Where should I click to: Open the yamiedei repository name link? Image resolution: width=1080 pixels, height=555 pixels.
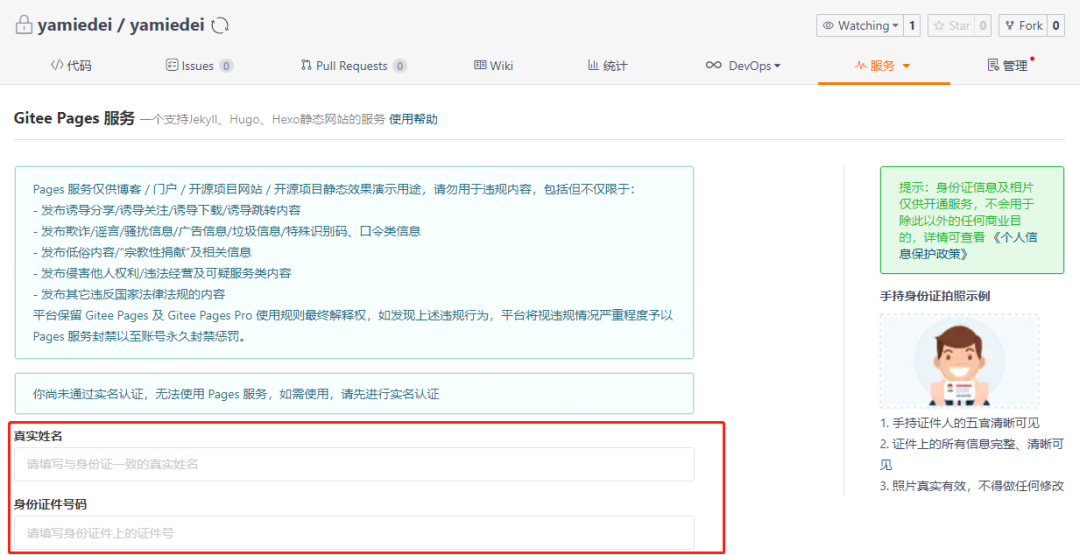pos(167,25)
